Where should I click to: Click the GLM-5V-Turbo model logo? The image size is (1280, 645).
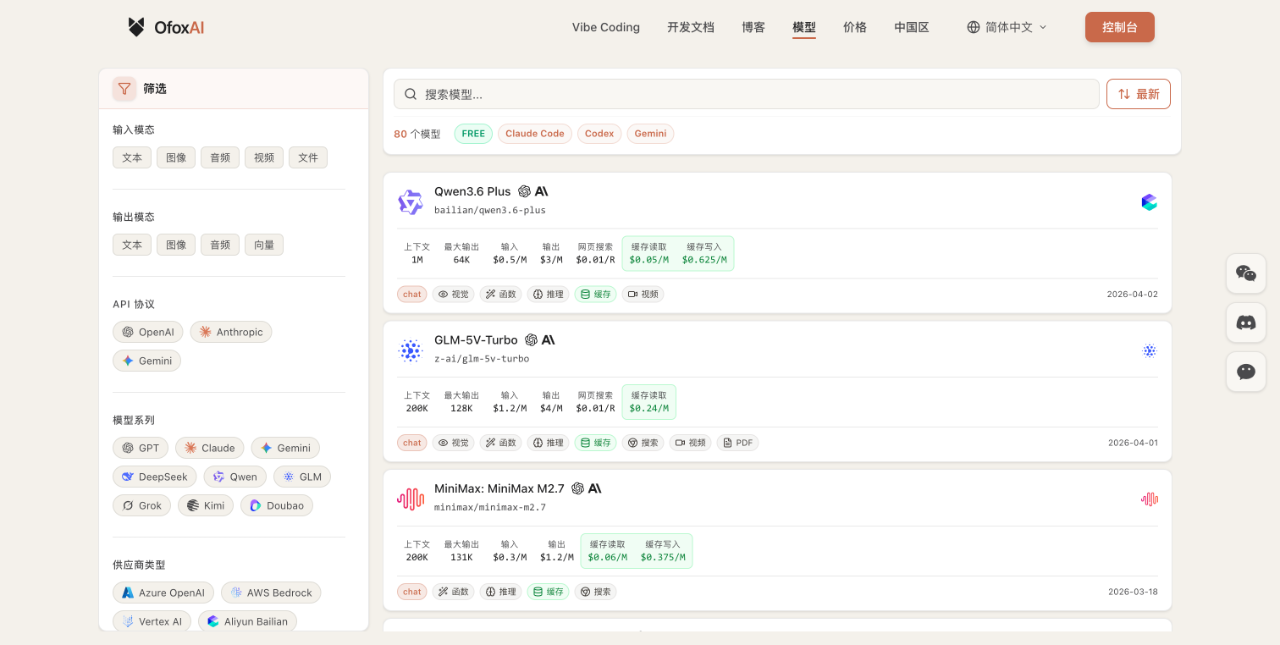410,350
